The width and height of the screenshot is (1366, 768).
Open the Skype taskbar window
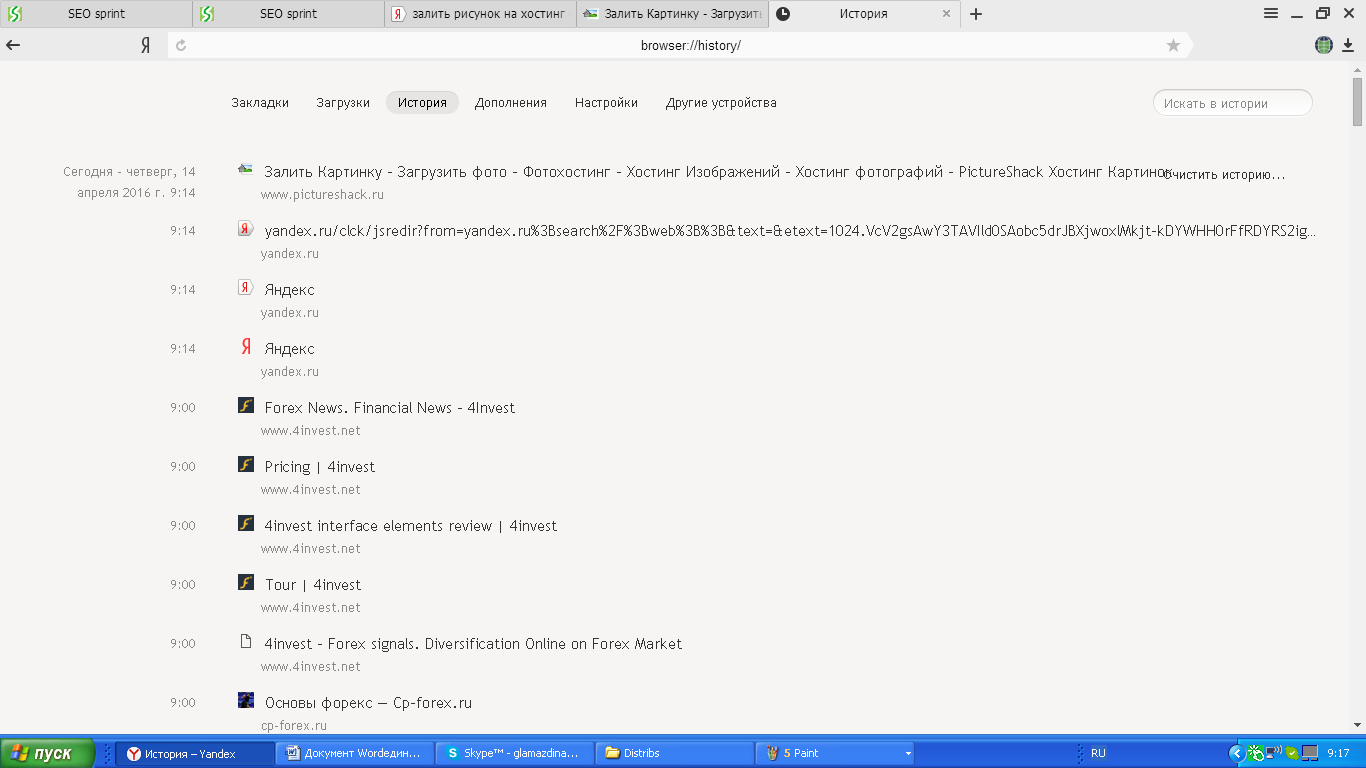coord(516,753)
